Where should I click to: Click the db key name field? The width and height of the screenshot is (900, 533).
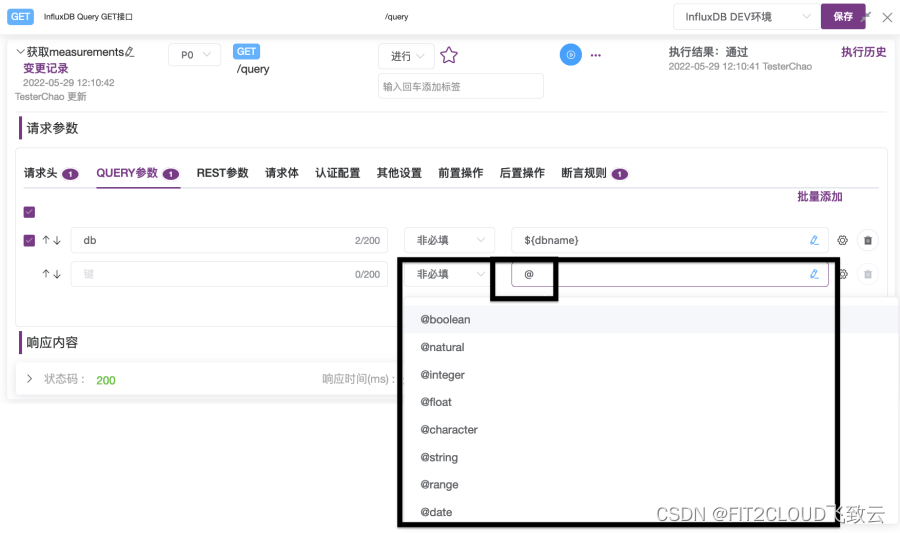pos(229,240)
